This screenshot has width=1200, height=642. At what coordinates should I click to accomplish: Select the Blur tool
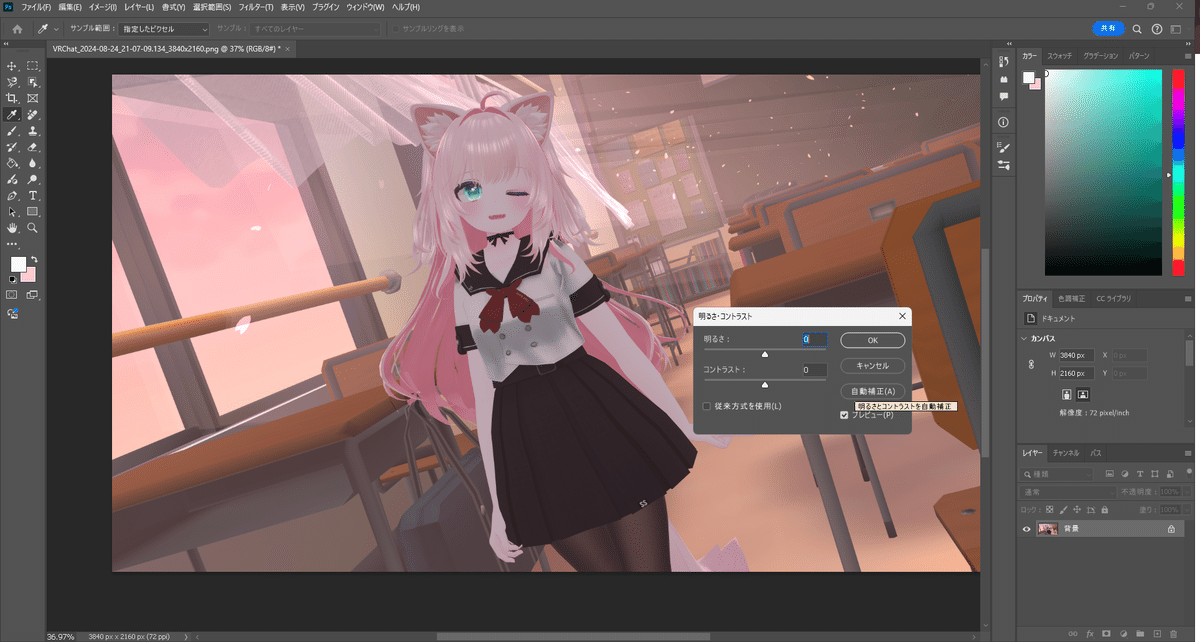pos(33,163)
